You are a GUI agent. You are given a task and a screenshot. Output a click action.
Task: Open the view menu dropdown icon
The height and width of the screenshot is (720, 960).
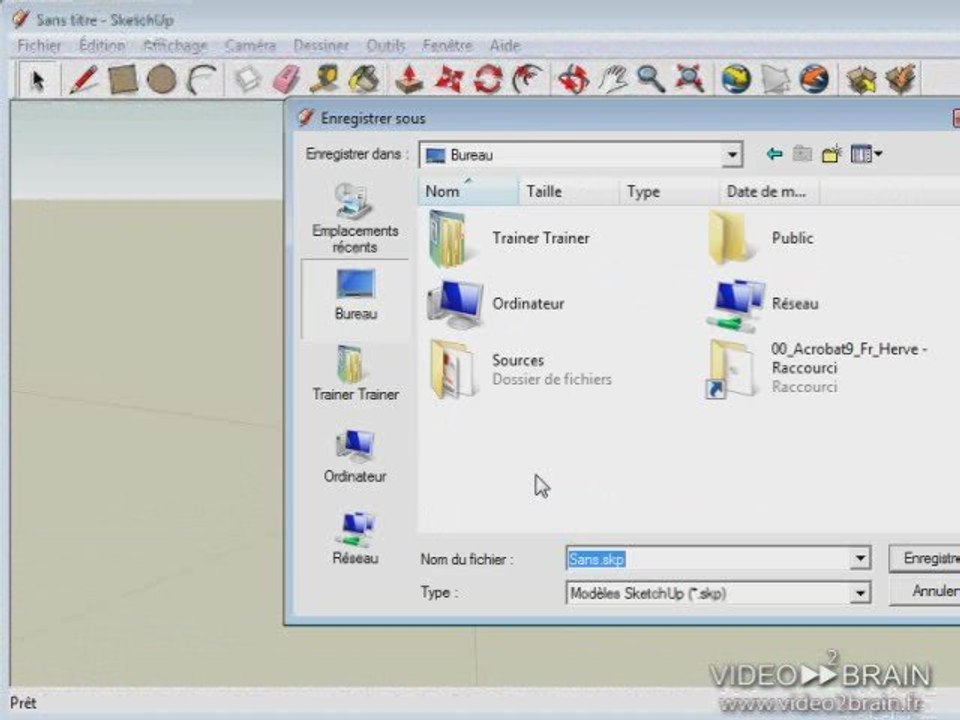(x=866, y=154)
